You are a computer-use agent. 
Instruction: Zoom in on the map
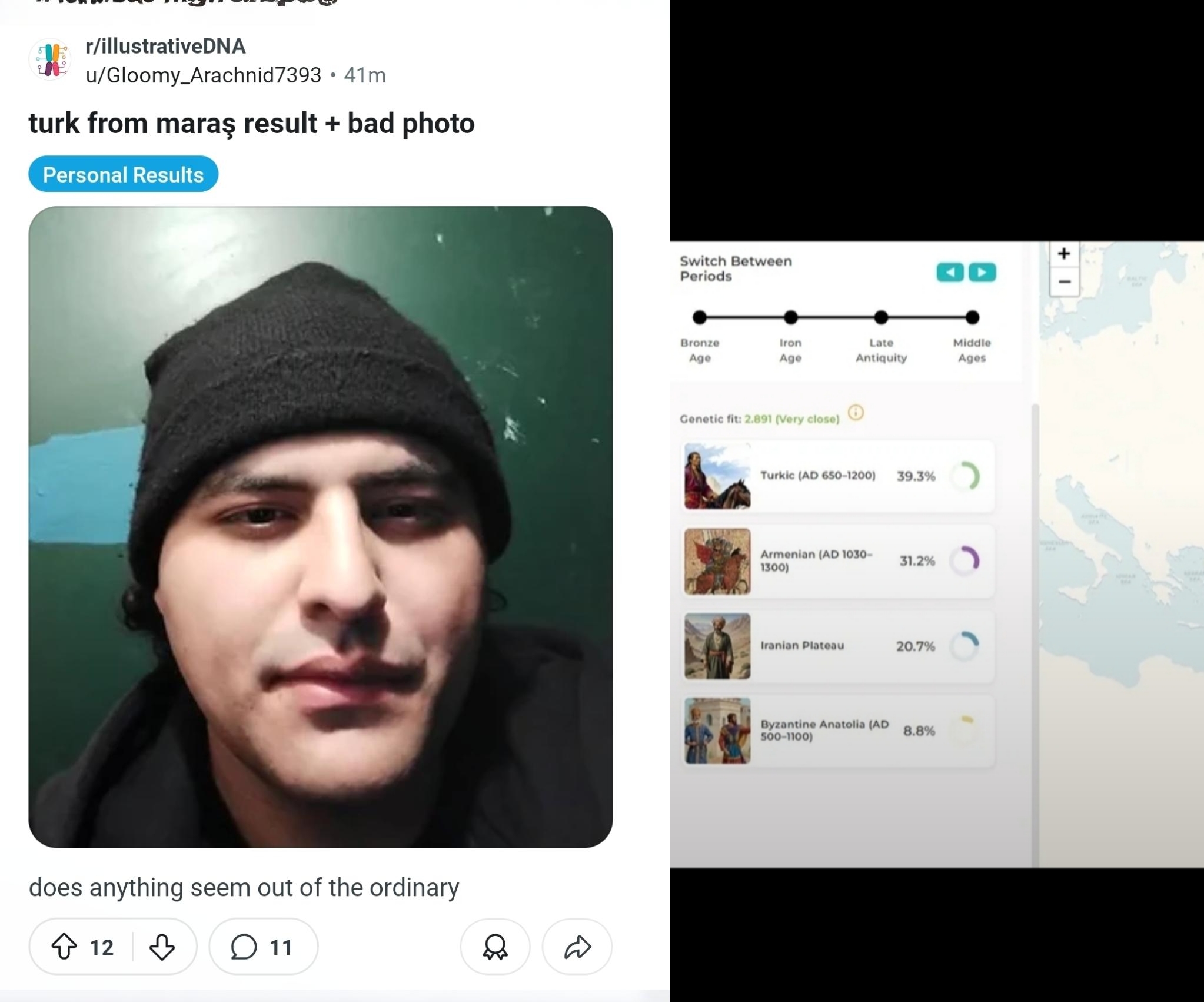click(x=1064, y=254)
